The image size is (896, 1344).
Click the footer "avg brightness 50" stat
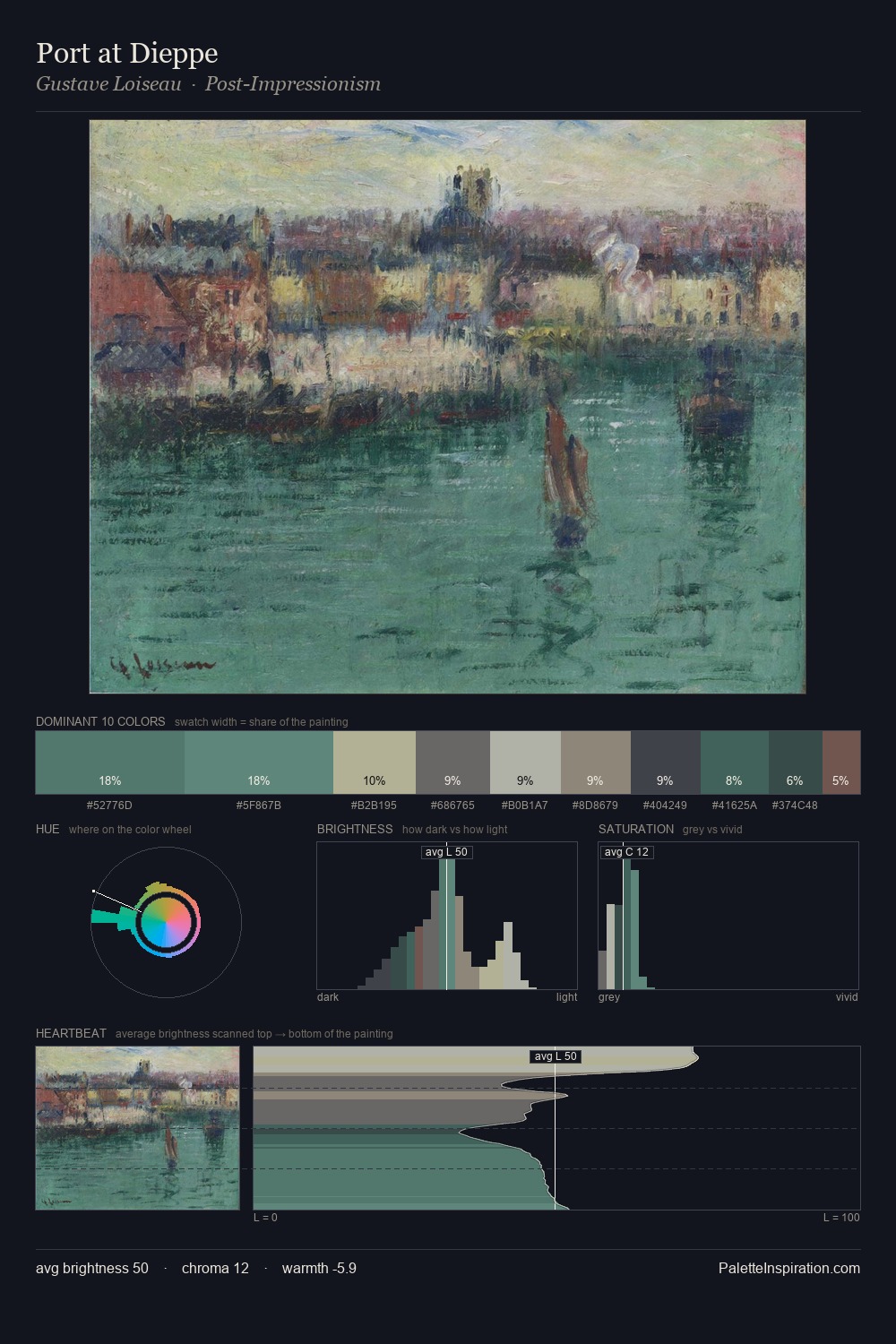tap(92, 1269)
